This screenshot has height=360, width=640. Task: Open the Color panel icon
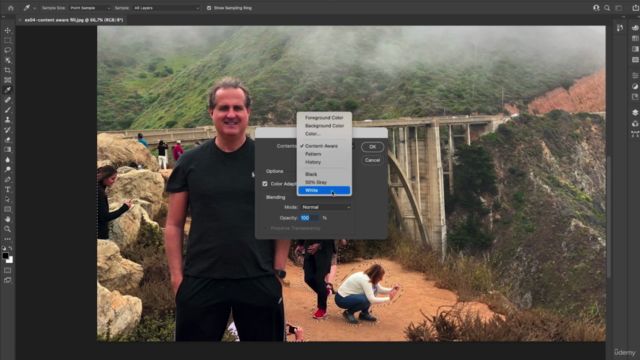tap(635, 28)
